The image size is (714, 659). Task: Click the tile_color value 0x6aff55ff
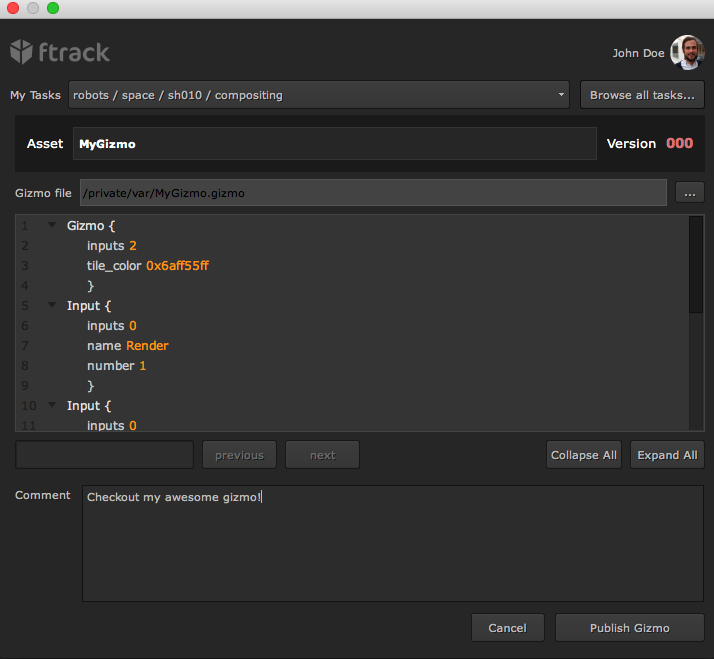point(177,266)
